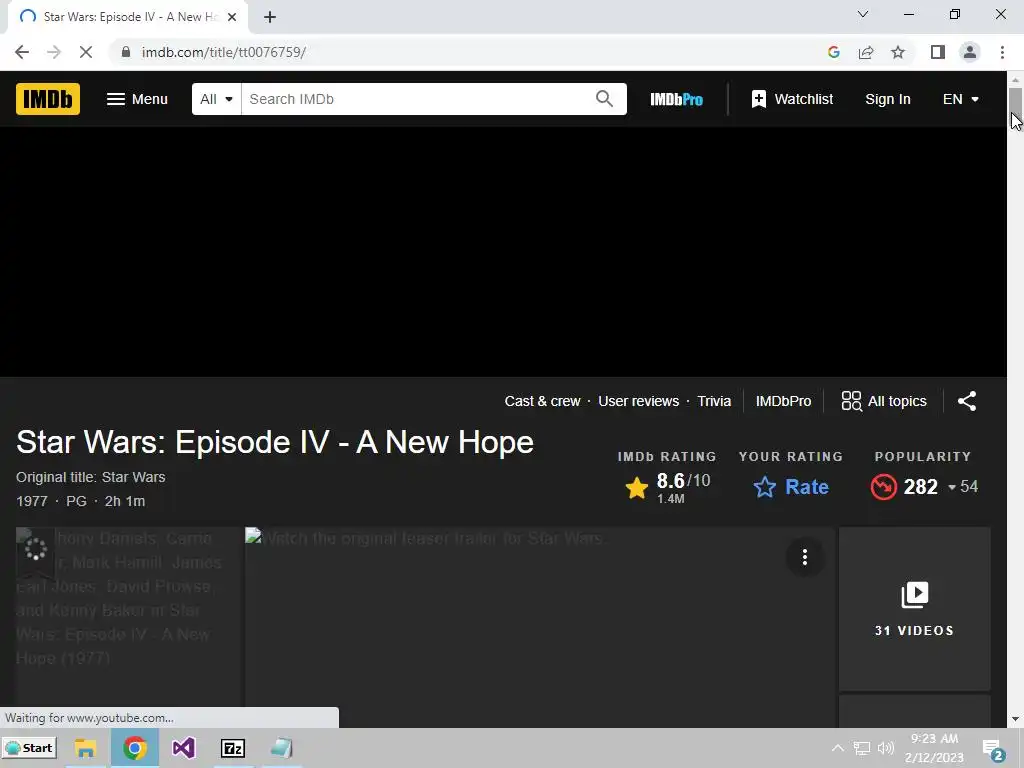1024x768 pixels.
Task: Rate this title with the star
Action: point(791,487)
